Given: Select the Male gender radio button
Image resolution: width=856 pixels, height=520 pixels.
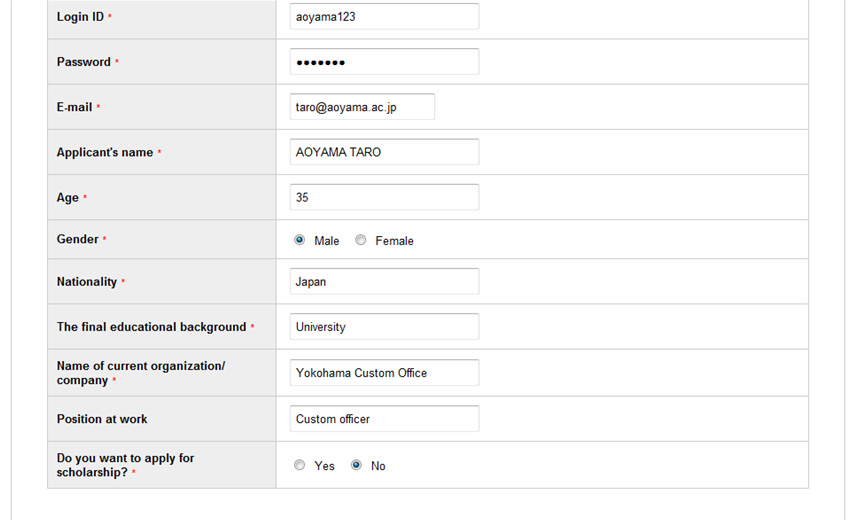Looking at the screenshot, I should (x=299, y=240).
